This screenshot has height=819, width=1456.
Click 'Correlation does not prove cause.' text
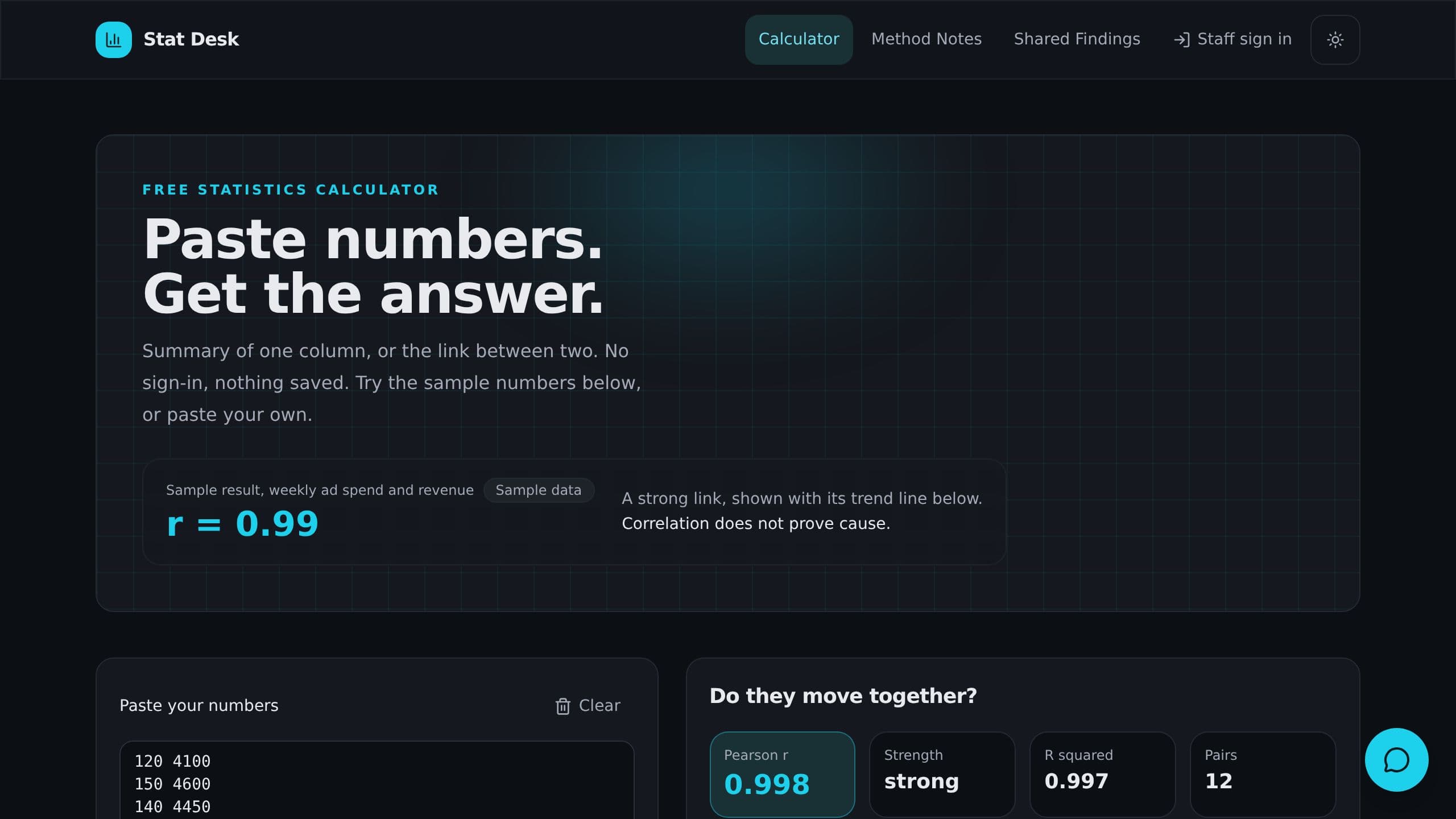click(x=756, y=524)
